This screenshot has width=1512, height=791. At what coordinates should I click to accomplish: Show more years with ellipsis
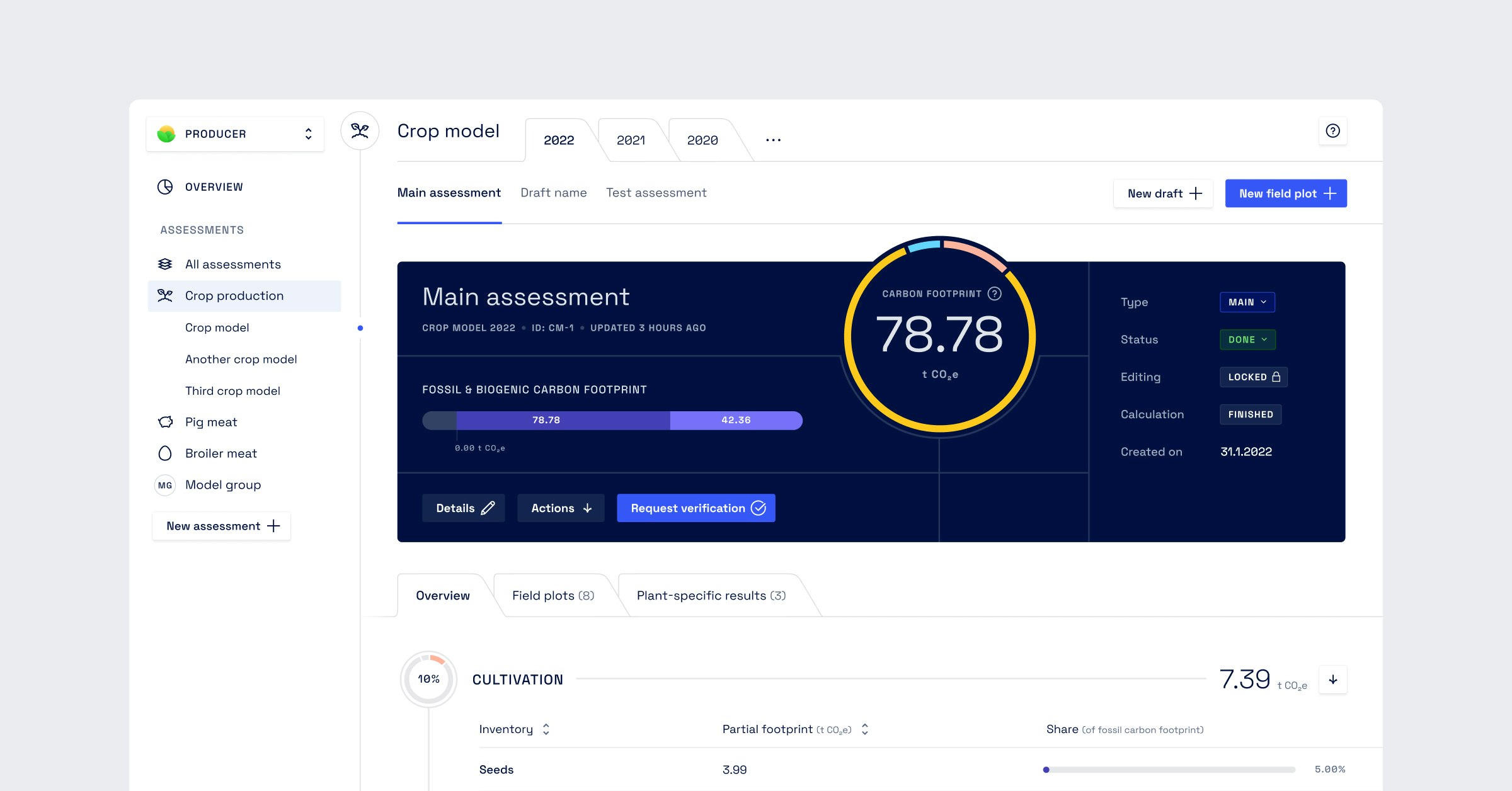(774, 140)
